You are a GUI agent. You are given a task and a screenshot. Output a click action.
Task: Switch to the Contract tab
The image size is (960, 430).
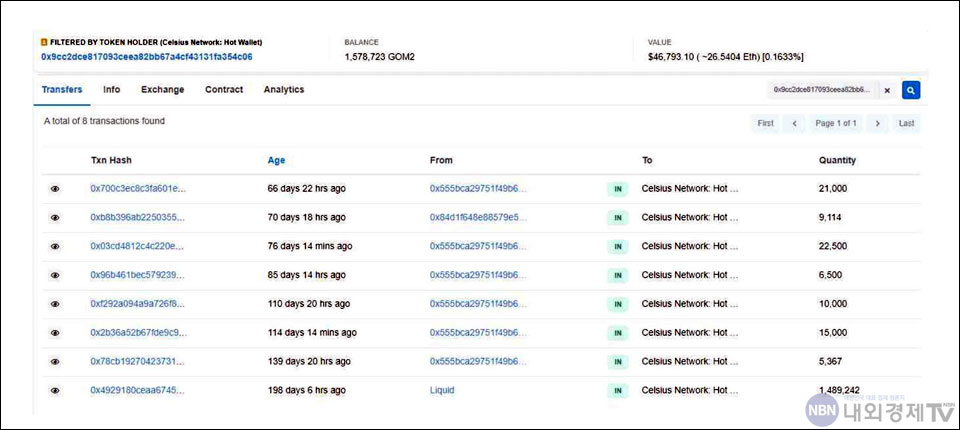tap(224, 90)
